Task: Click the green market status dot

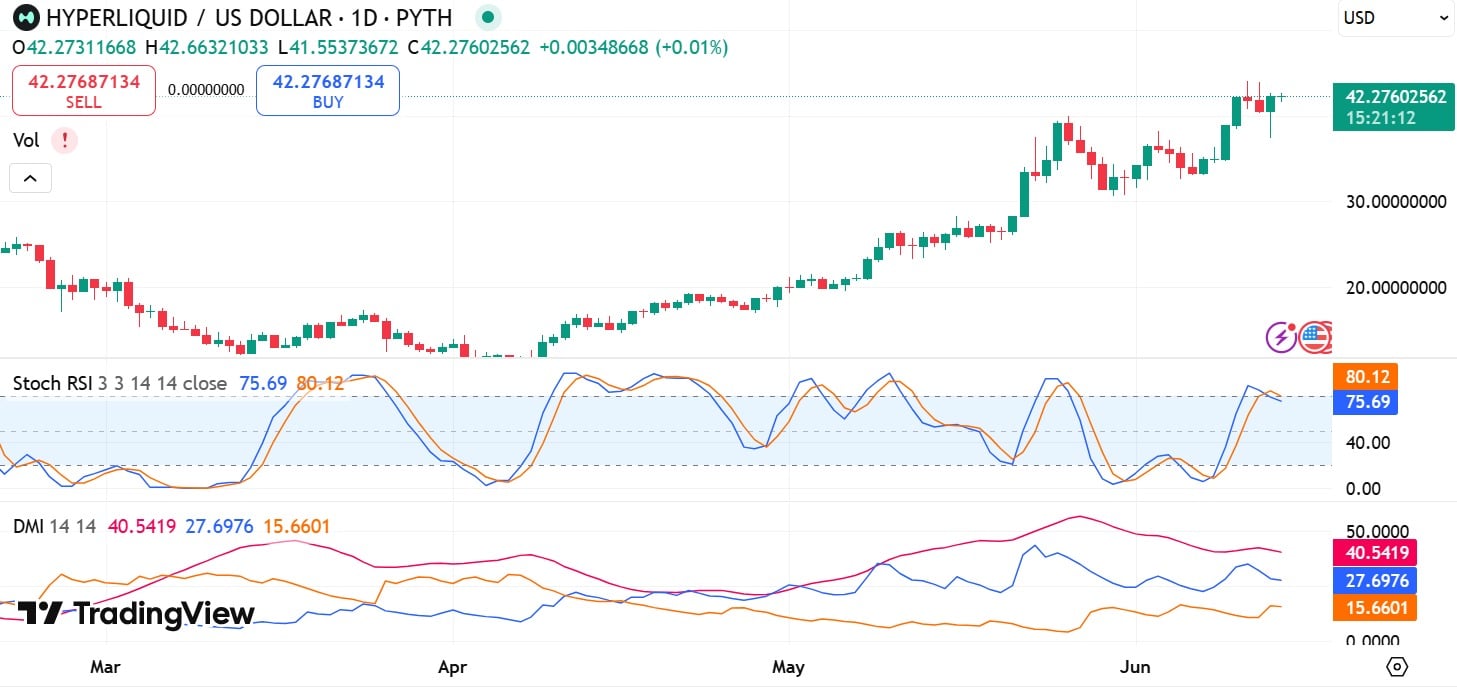Action: point(487,17)
